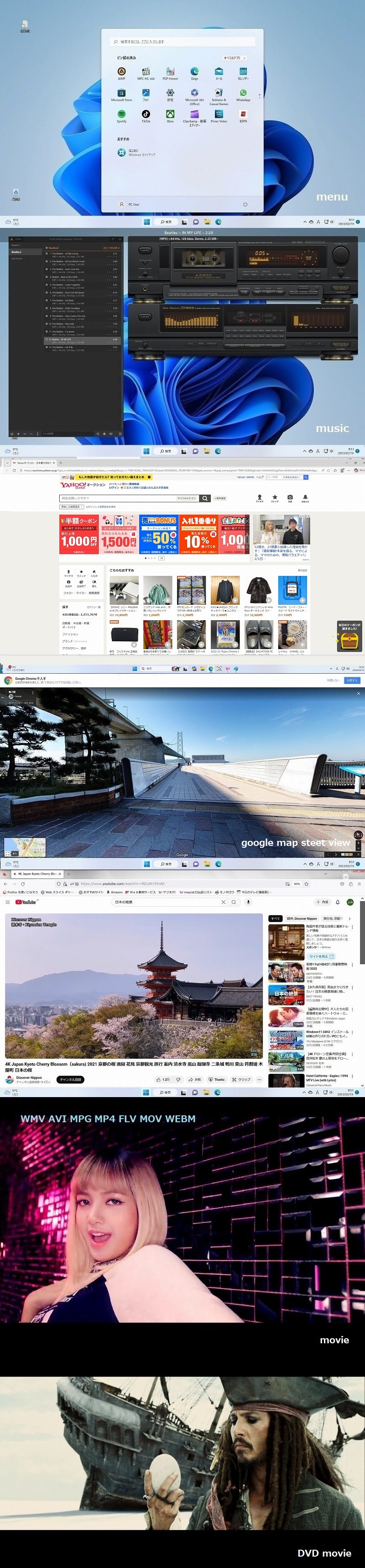Viewport: 365px width, 1568px height.
Task: Open the WhatsApp pinned app
Action: tap(243, 93)
